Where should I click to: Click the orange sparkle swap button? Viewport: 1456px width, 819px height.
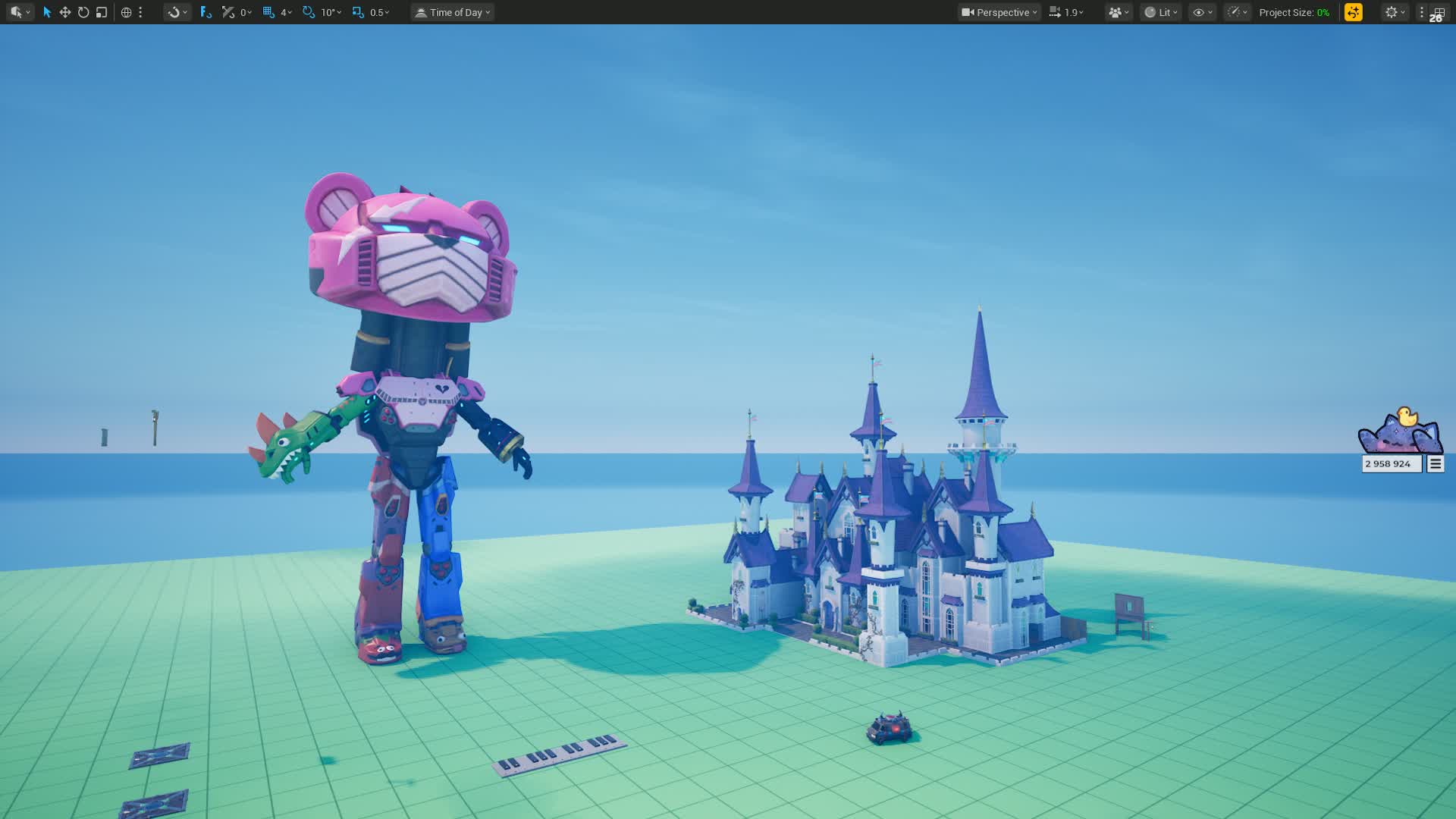(x=1354, y=12)
